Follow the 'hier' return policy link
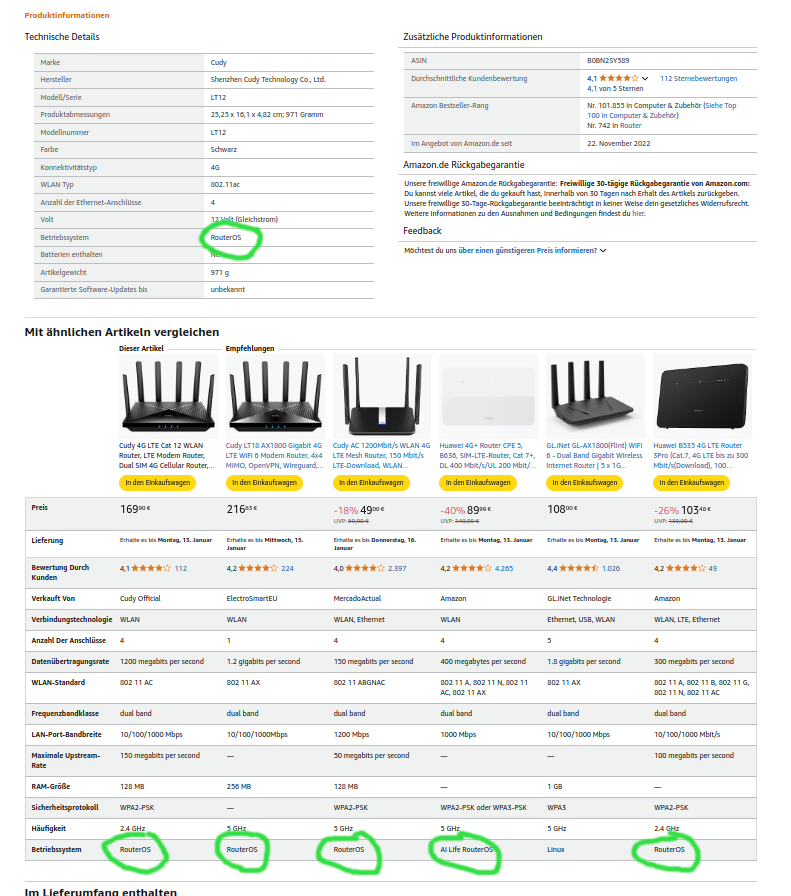Image resolution: width=791 pixels, height=896 pixels. [x=638, y=214]
